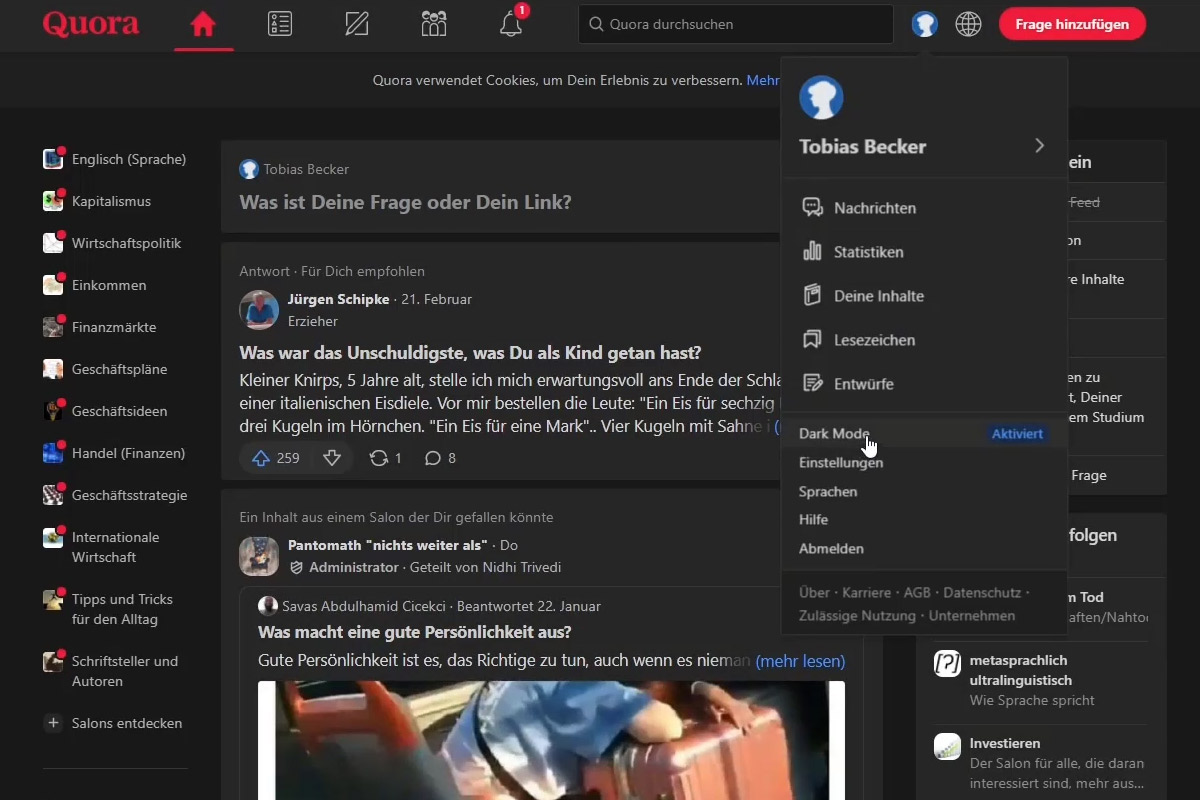The image size is (1200, 800).
Task: Open Finanzmärkte space in sidebar
Action: pos(100,327)
